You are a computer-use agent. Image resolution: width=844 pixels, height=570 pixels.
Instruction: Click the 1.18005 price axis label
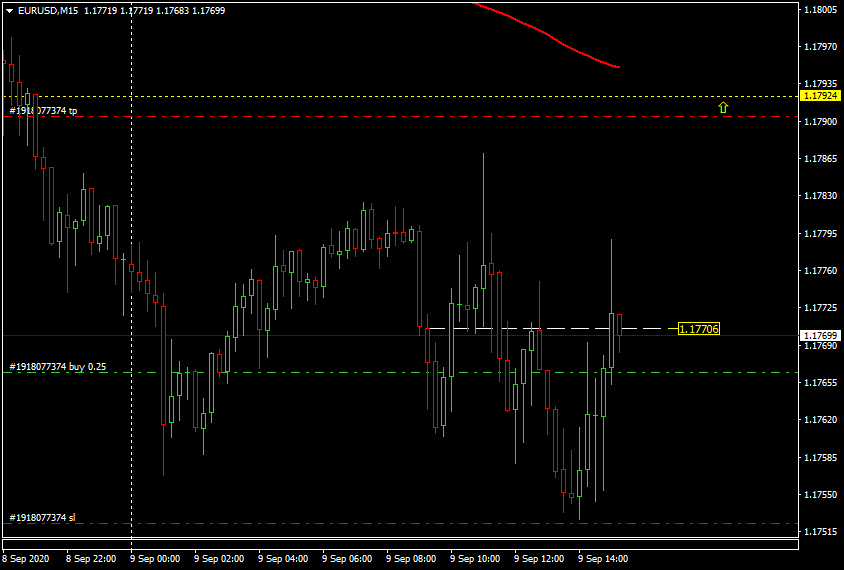click(x=820, y=10)
